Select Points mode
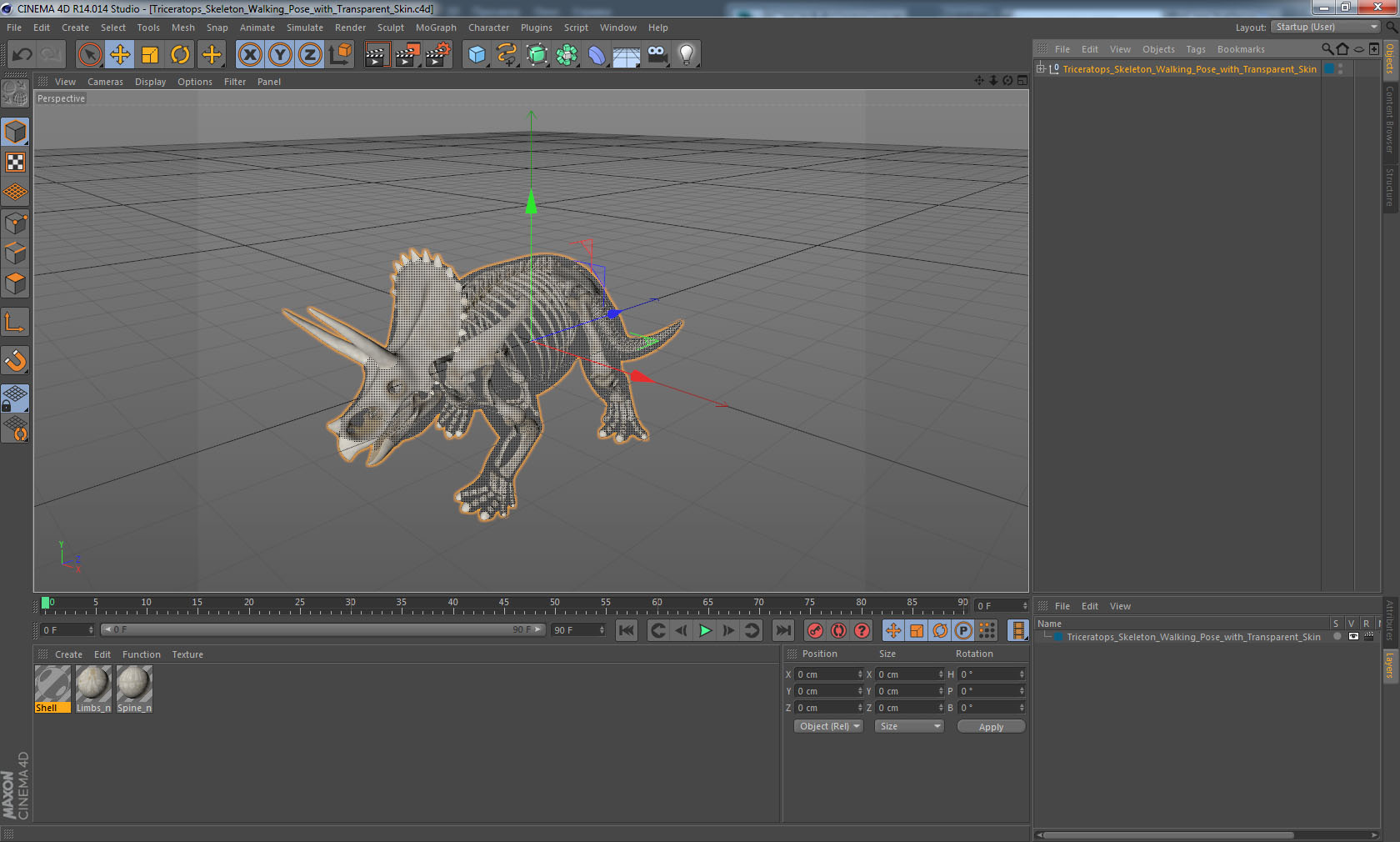Image resolution: width=1400 pixels, height=842 pixels. pyautogui.click(x=15, y=223)
